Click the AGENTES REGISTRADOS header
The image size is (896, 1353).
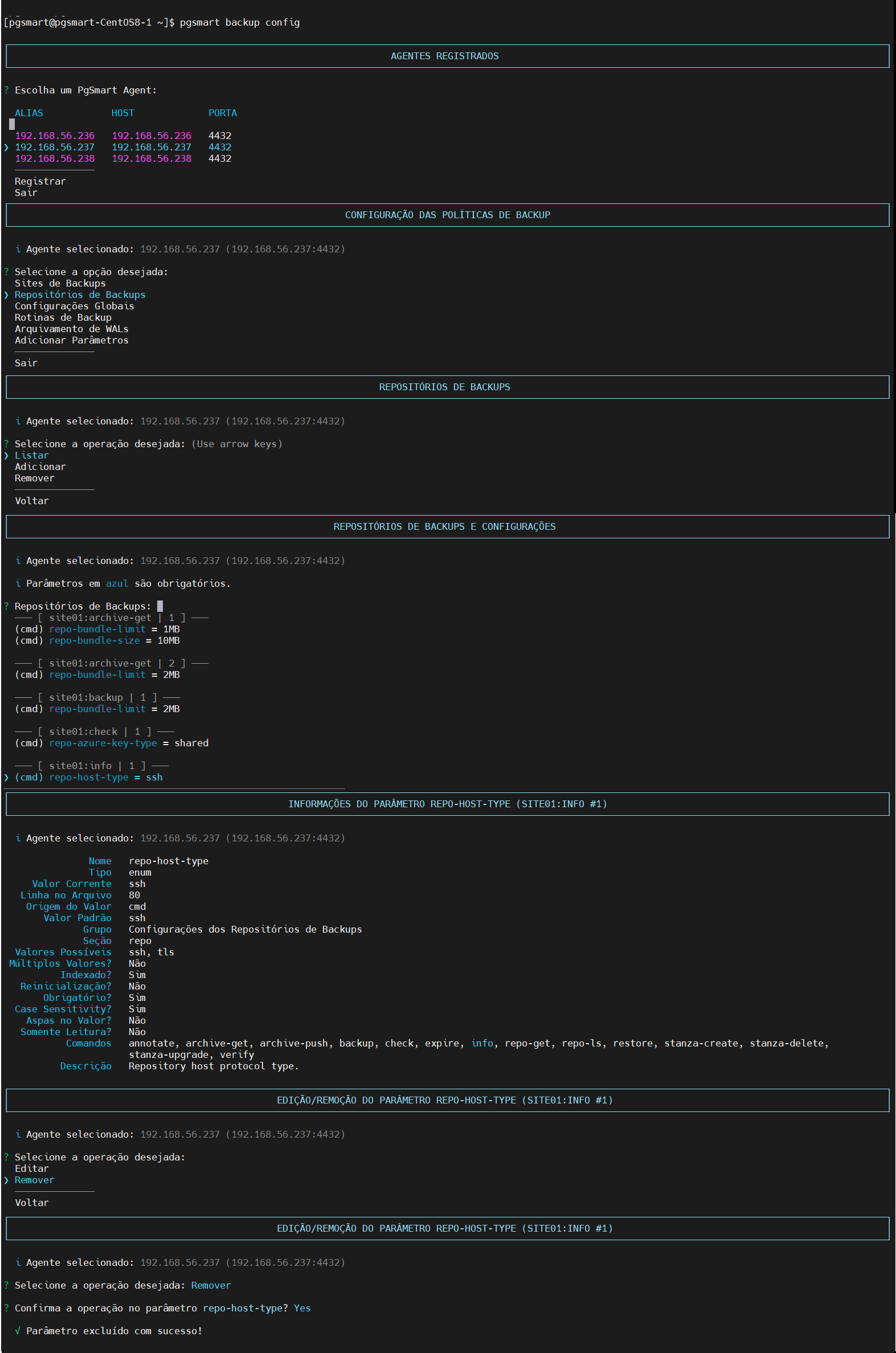click(x=444, y=56)
